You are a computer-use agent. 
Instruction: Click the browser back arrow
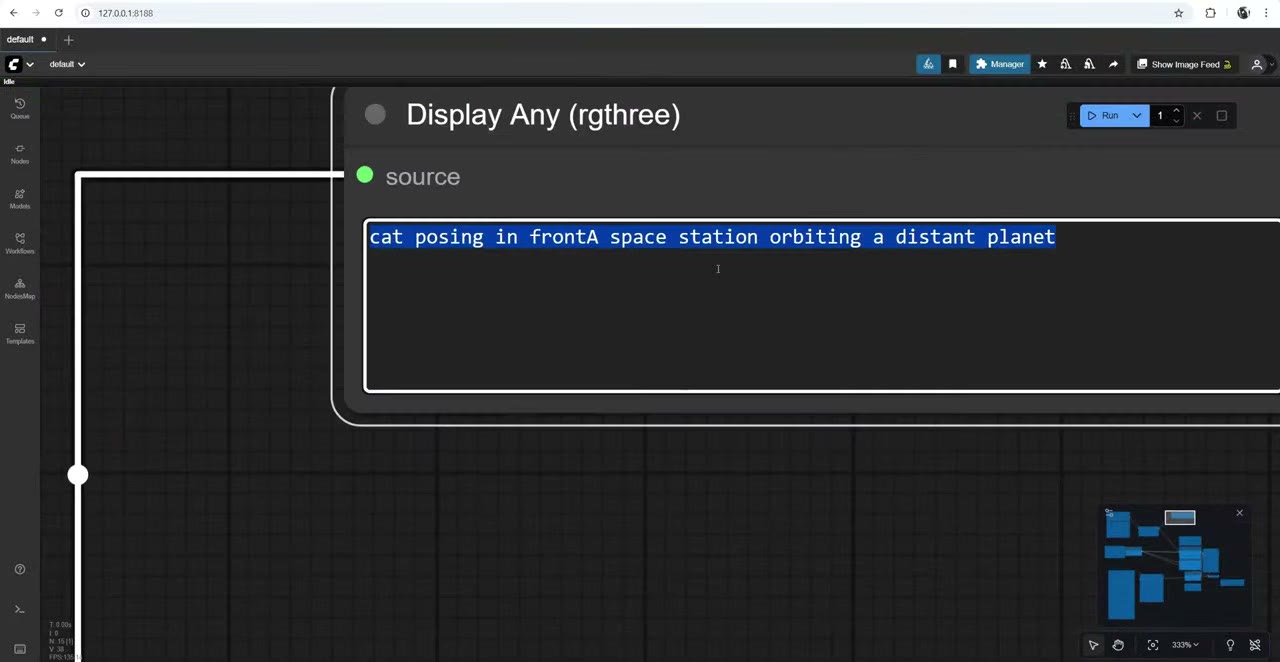14,13
